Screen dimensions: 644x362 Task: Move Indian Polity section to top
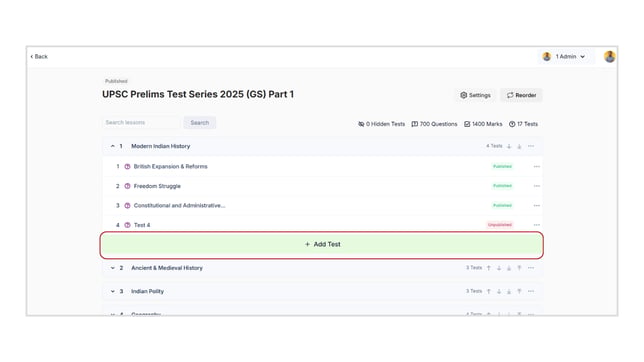[519, 291]
